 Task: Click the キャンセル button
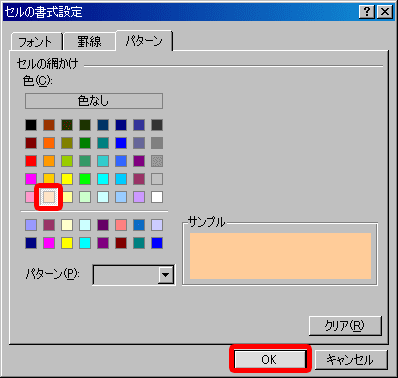pyautogui.click(x=351, y=359)
